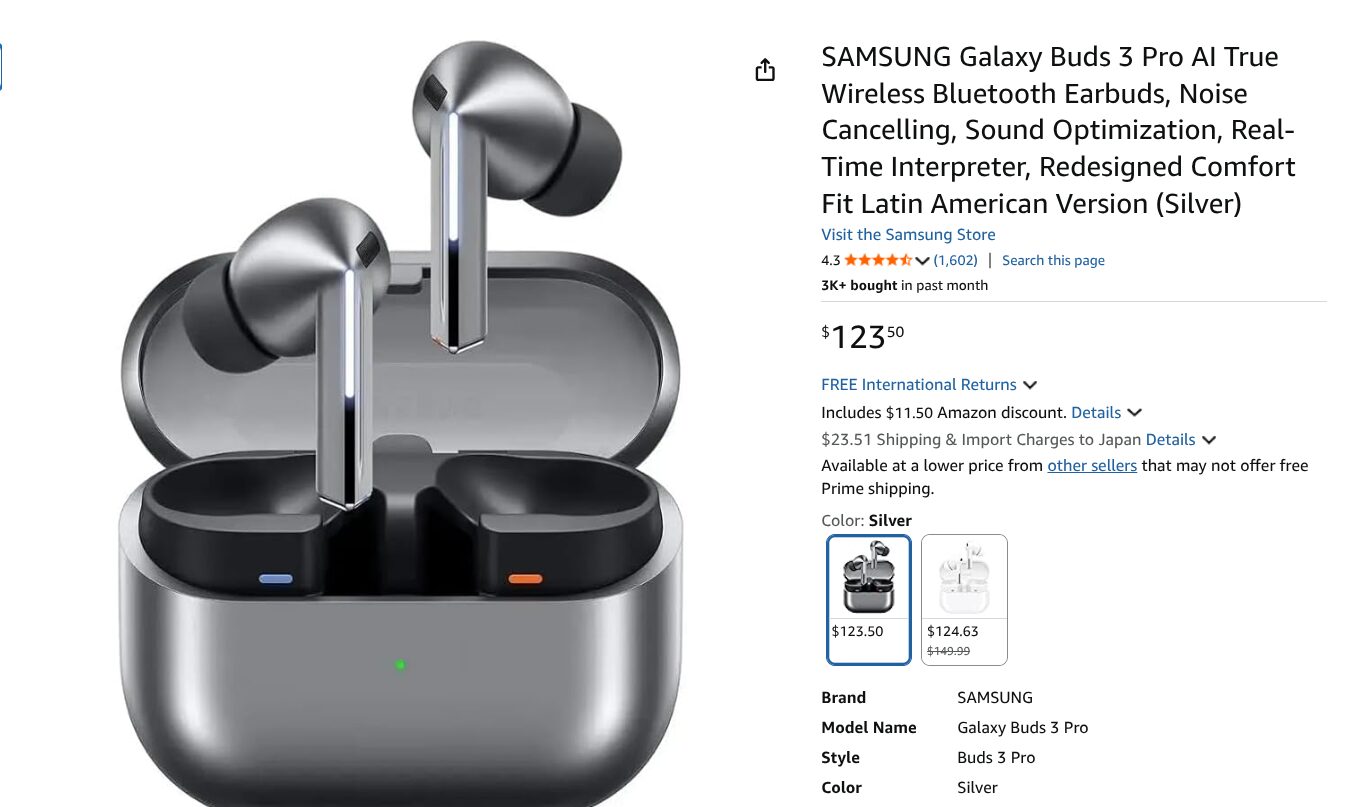Open Amazon discount Details link
The height and width of the screenshot is (807, 1352).
pos(1096,412)
